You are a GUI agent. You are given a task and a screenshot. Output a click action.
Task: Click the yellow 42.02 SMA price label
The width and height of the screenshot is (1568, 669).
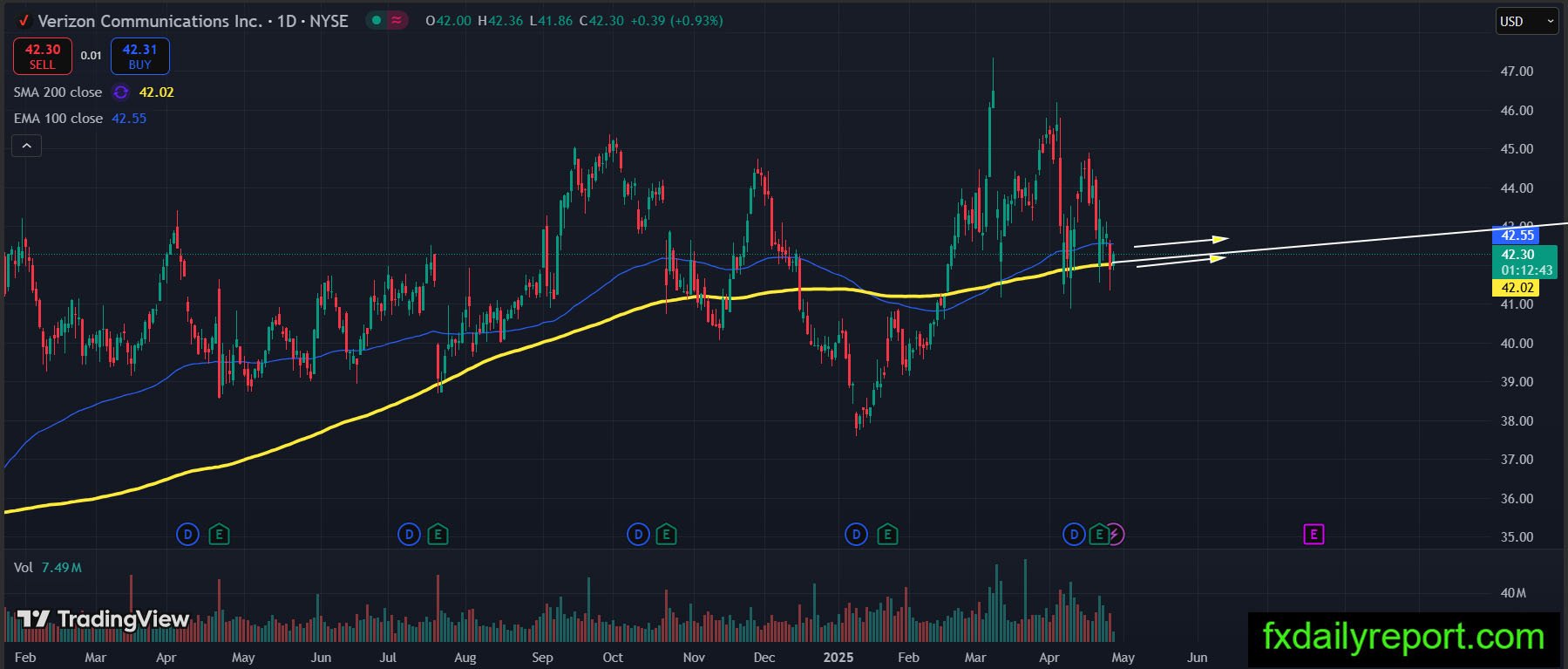point(1517,288)
